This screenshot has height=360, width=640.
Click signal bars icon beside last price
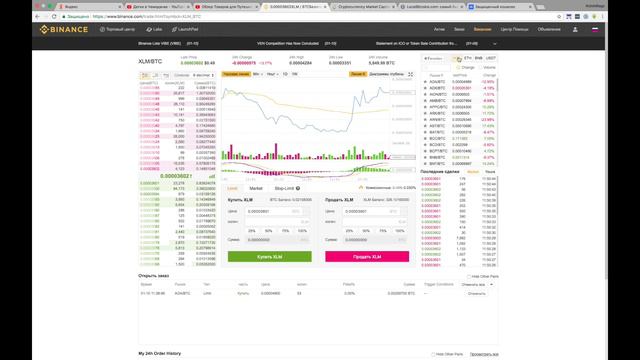[212, 176]
